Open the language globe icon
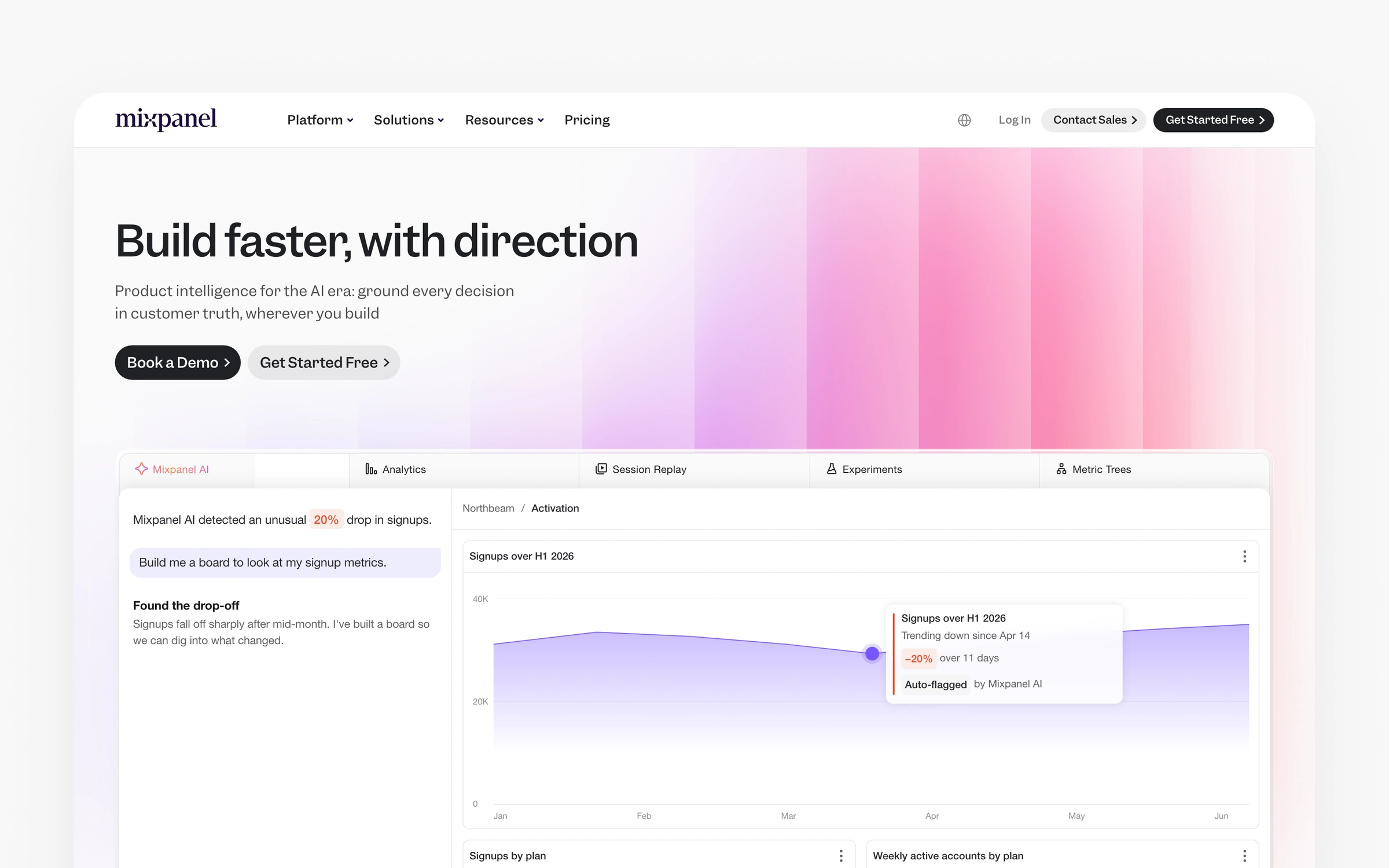The image size is (1389, 868). coord(964,120)
